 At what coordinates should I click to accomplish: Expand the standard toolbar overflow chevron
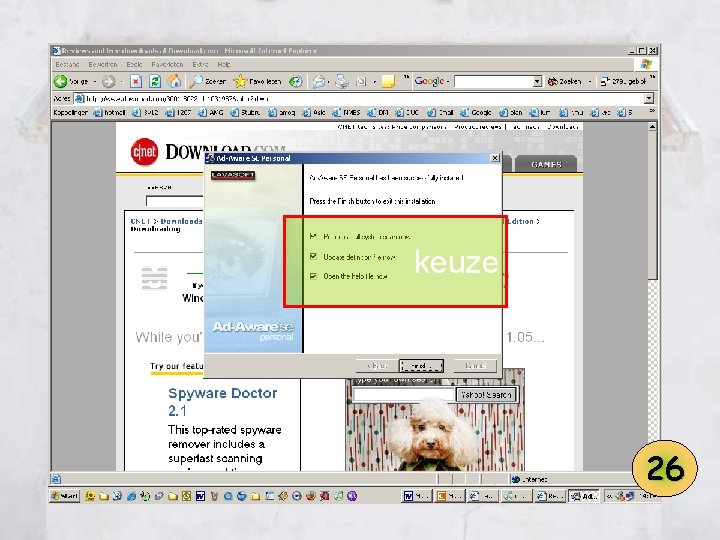tap(406, 77)
